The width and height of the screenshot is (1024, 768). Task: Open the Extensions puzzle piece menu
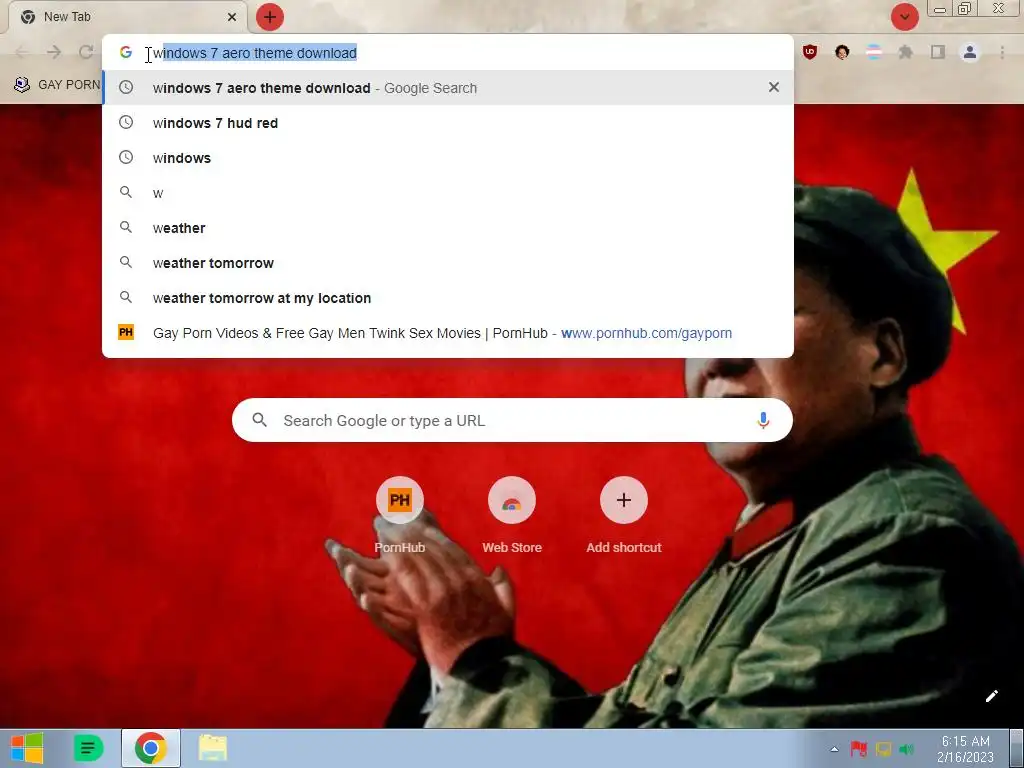pos(906,52)
